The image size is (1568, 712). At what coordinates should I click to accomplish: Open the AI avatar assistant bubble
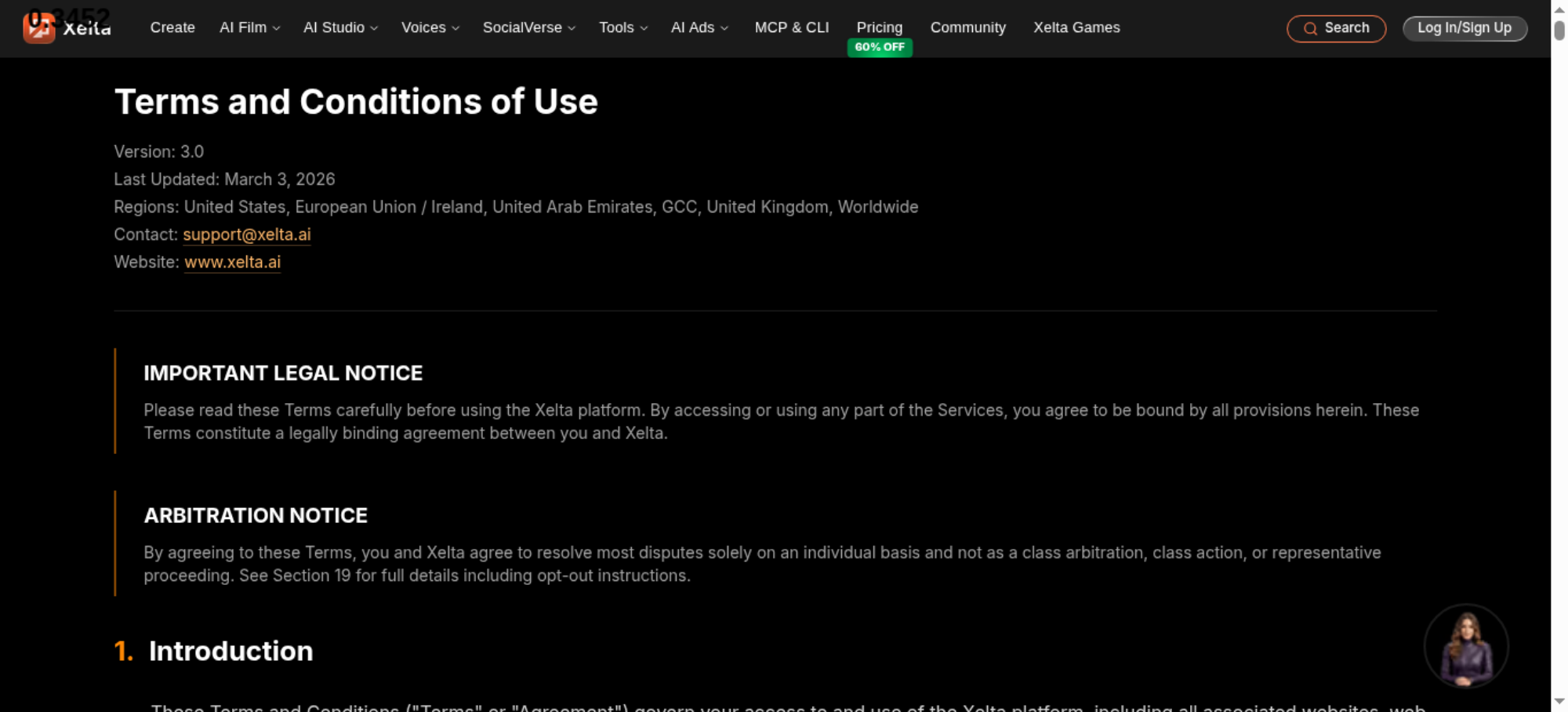pyautogui.click(x=1466, y=646)
